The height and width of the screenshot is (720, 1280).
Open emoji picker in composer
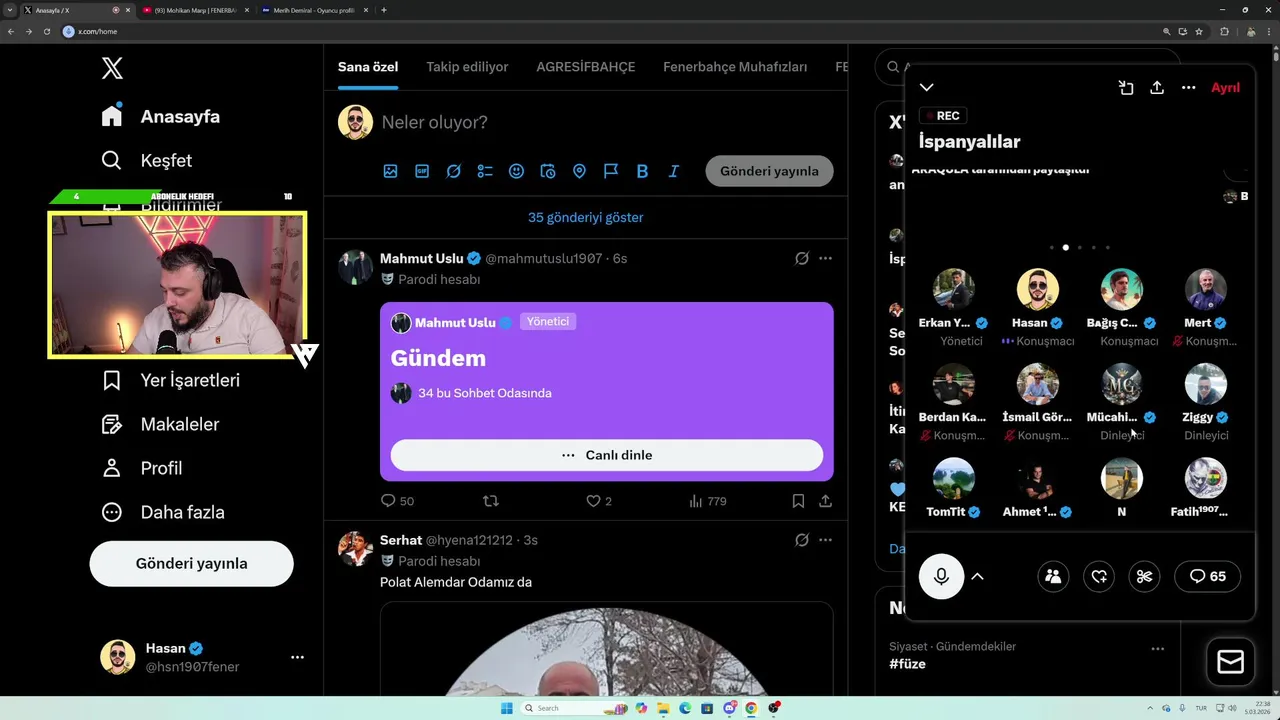coord(516,171)
